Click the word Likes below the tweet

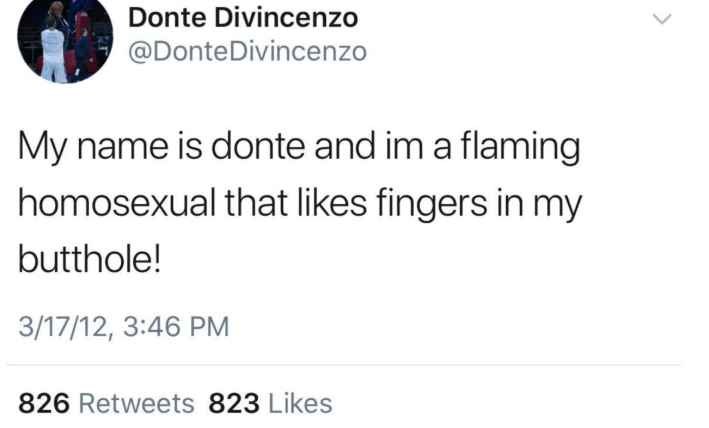pos(300,403)
